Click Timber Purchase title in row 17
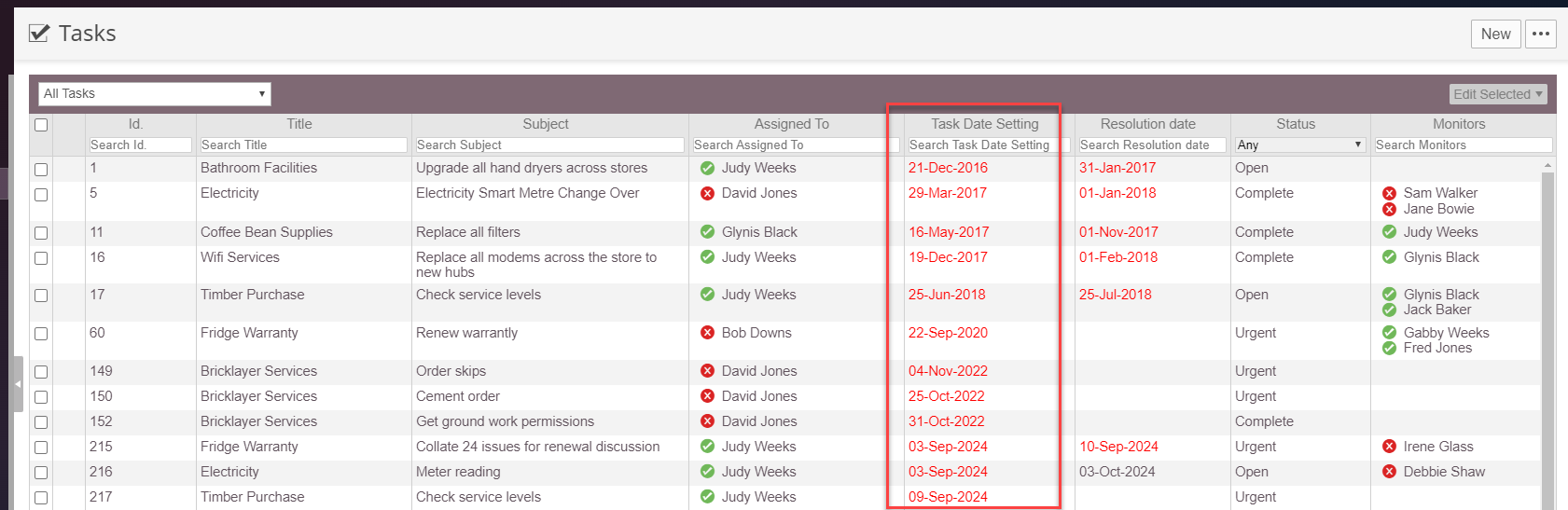Image resolution: width=1568 pixels, height=510 pixels. coord(253,295)
